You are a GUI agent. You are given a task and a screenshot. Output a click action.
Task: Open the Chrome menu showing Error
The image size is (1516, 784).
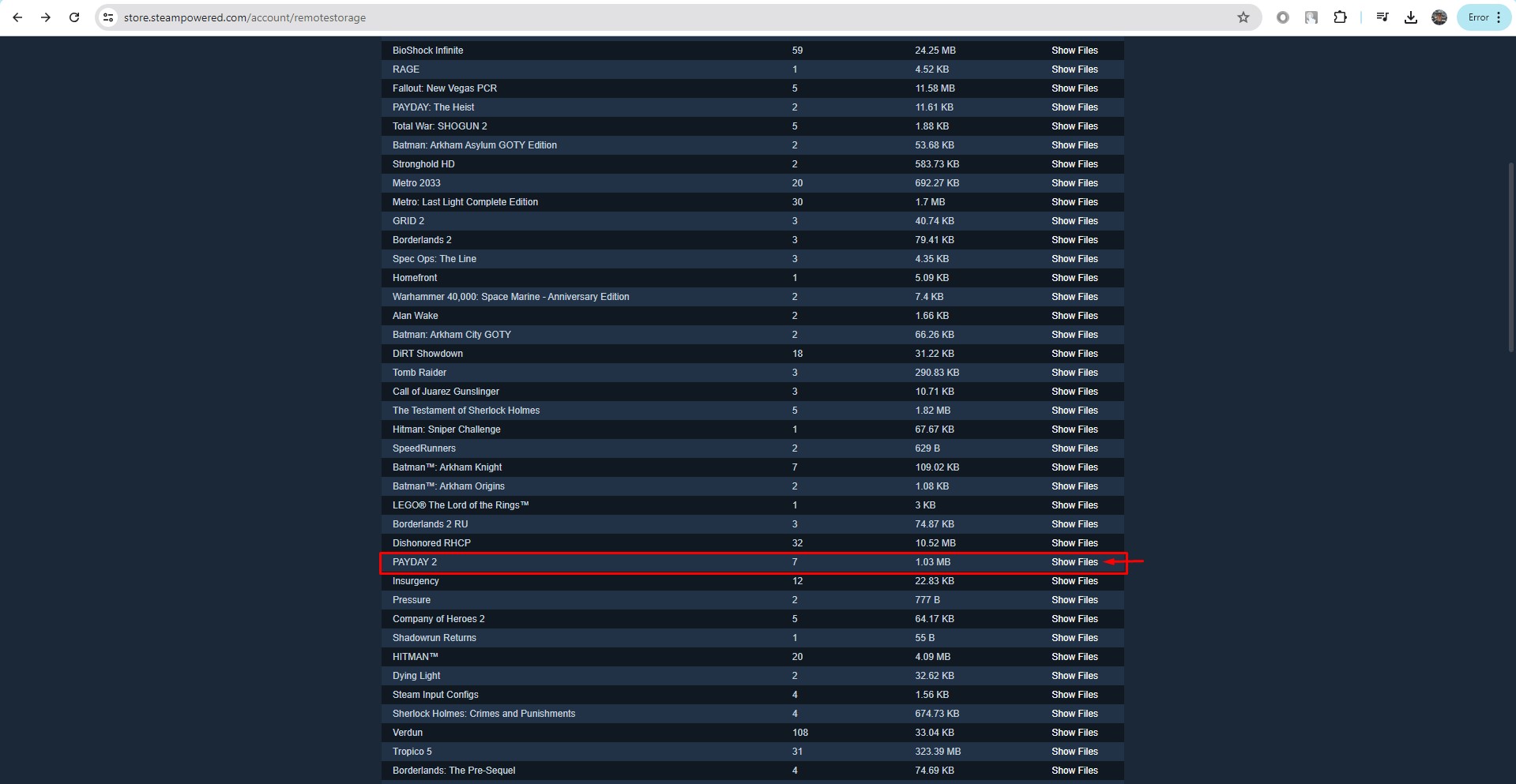[x=1484, y=17]
